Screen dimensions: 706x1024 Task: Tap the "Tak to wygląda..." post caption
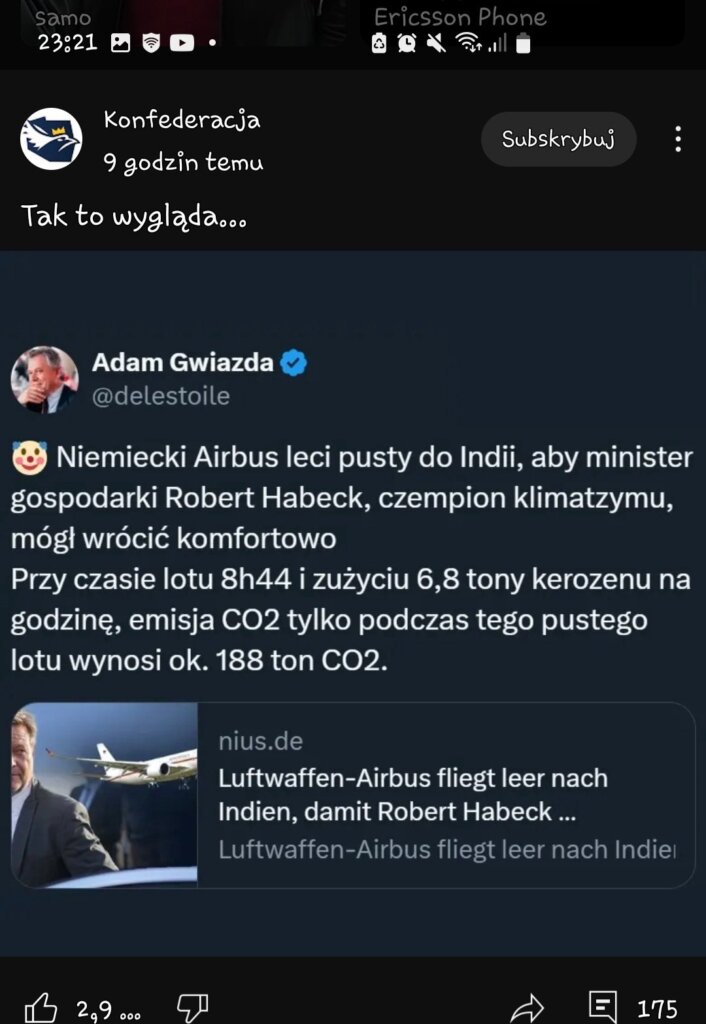[134, 216]
